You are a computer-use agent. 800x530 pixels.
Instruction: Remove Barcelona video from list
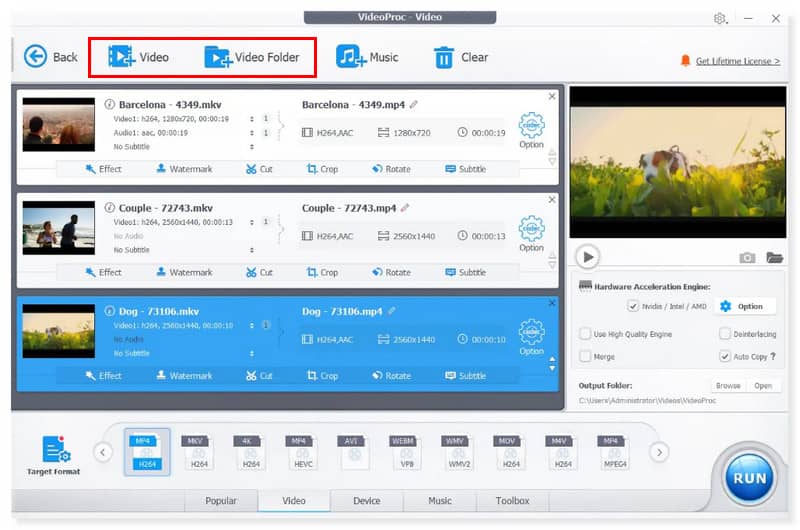tap(552, 96)
